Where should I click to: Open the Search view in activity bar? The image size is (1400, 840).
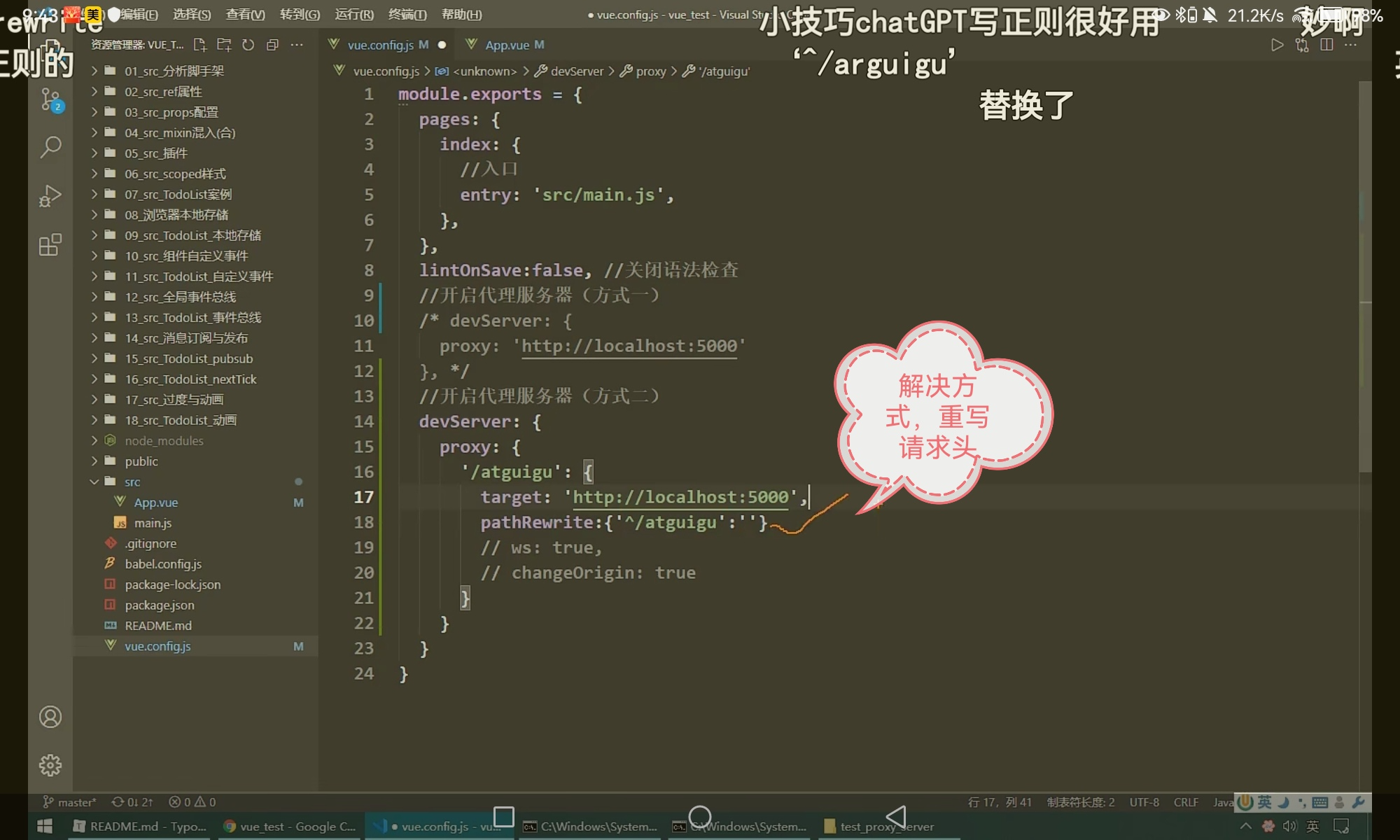tap(50, 147)
